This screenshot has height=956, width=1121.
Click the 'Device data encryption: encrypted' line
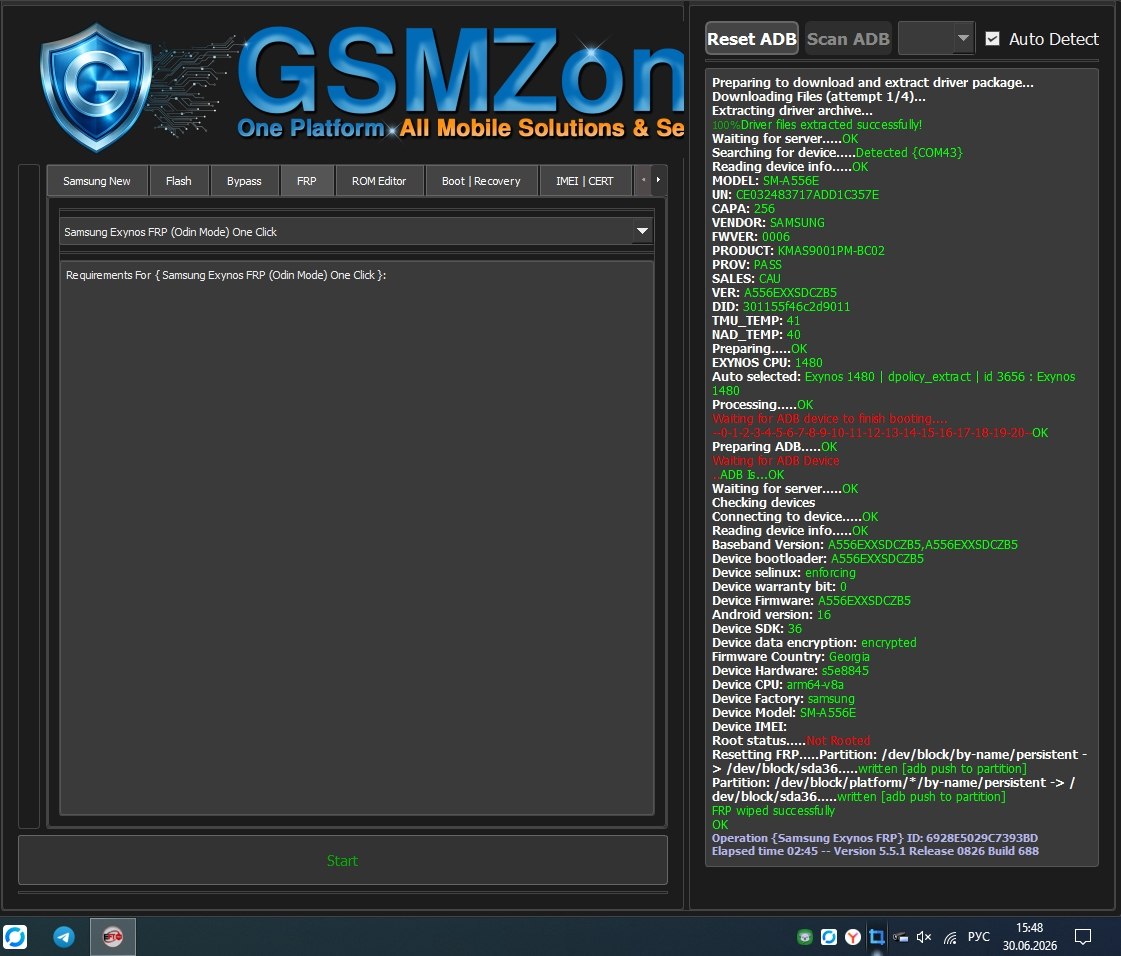(x=814, y=642)
